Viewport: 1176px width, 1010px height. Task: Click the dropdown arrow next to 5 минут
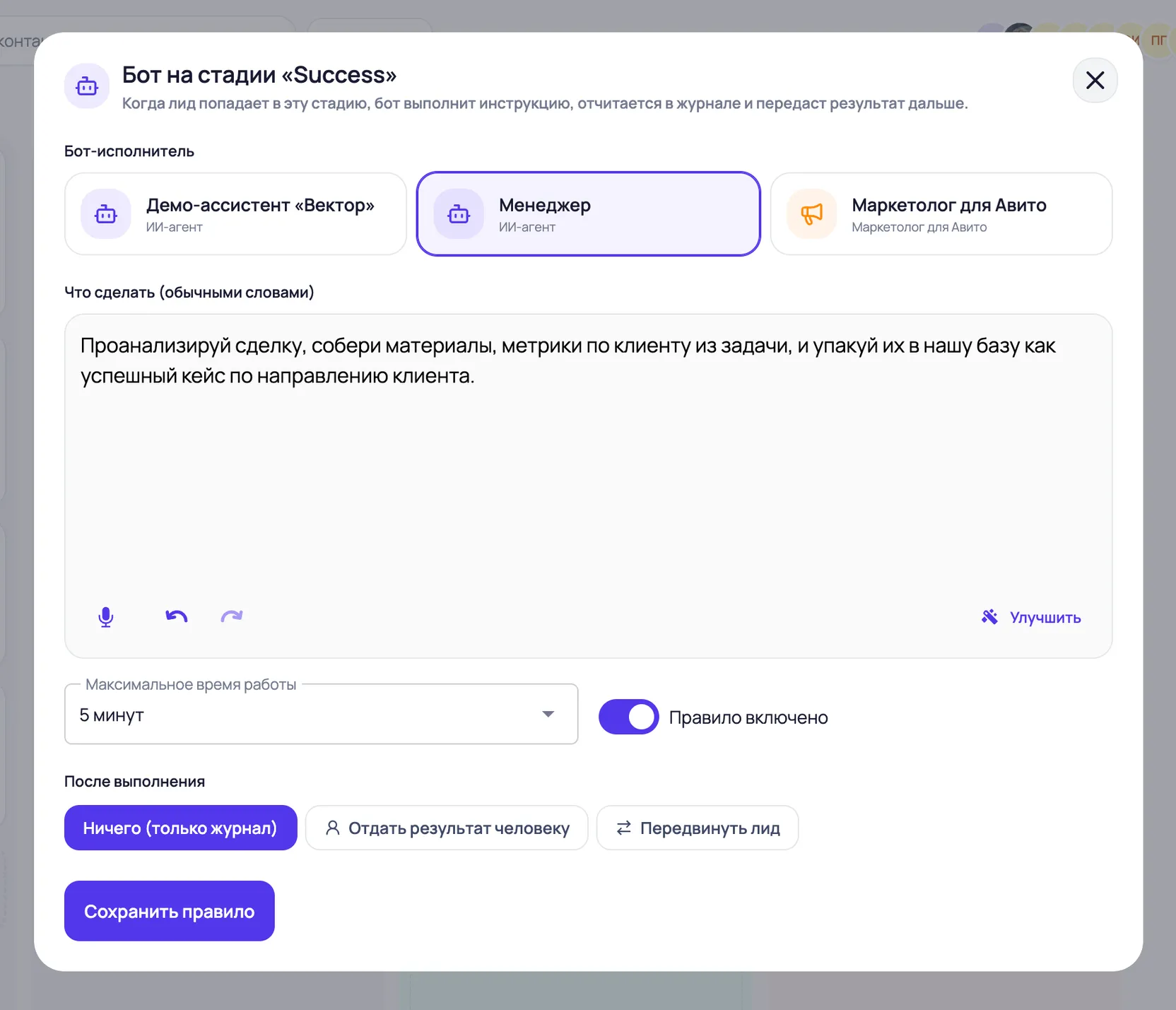[548, 714]
